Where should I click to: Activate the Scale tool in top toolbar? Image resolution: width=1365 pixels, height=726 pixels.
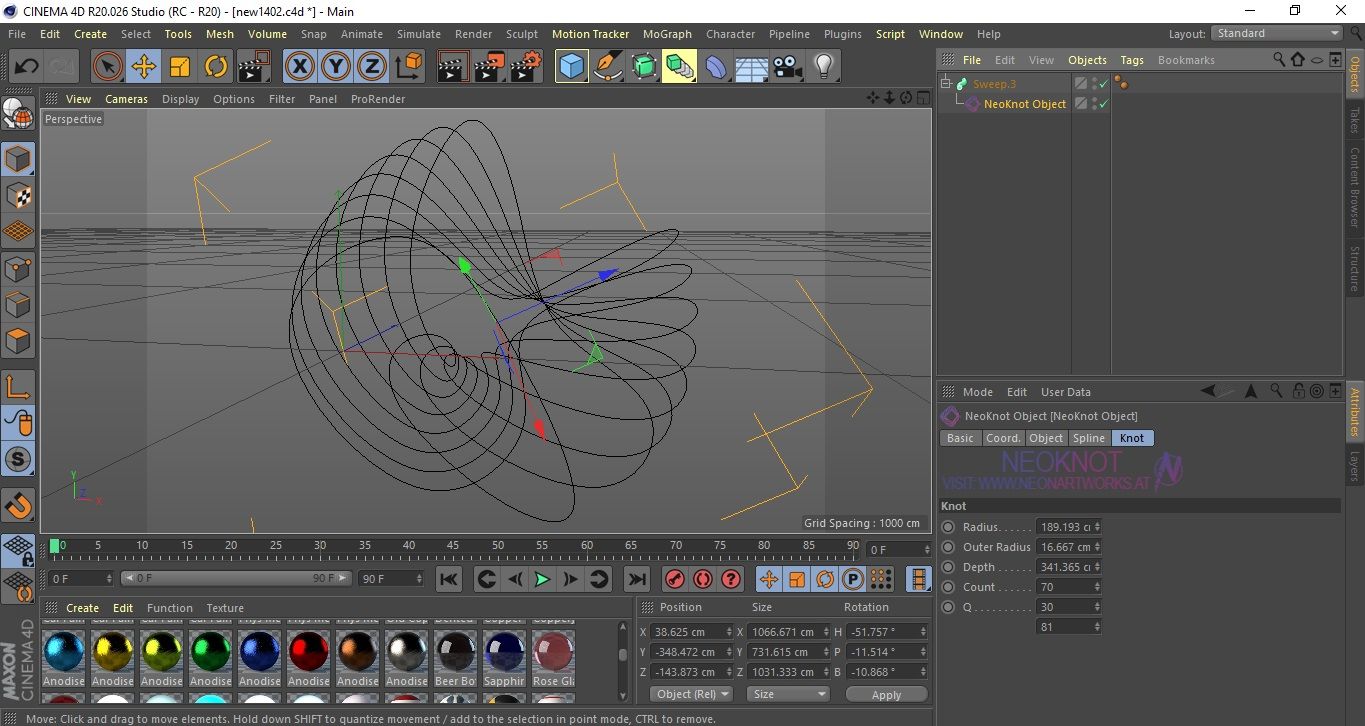coord(180,67)
